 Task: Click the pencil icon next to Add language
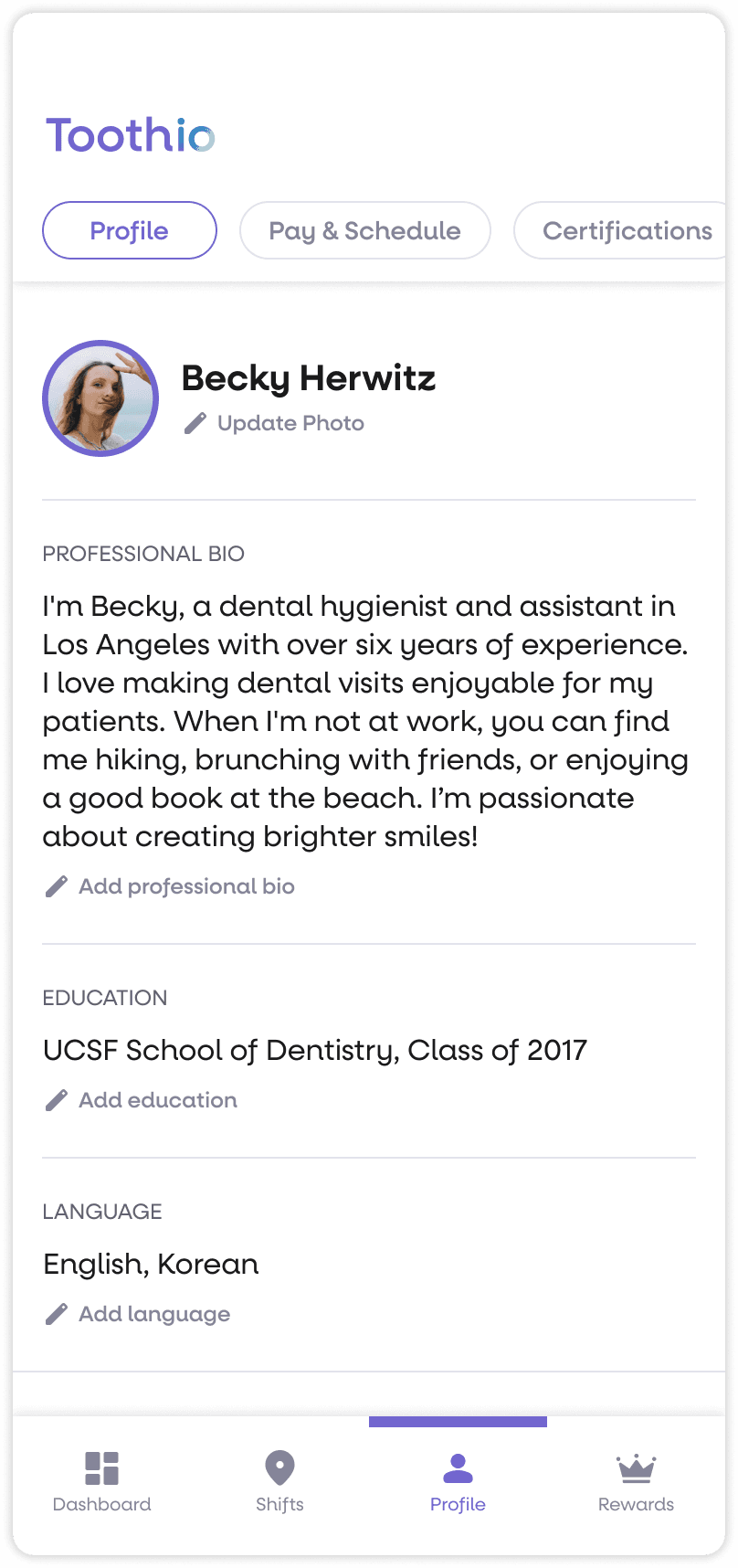pos(57,1314)
